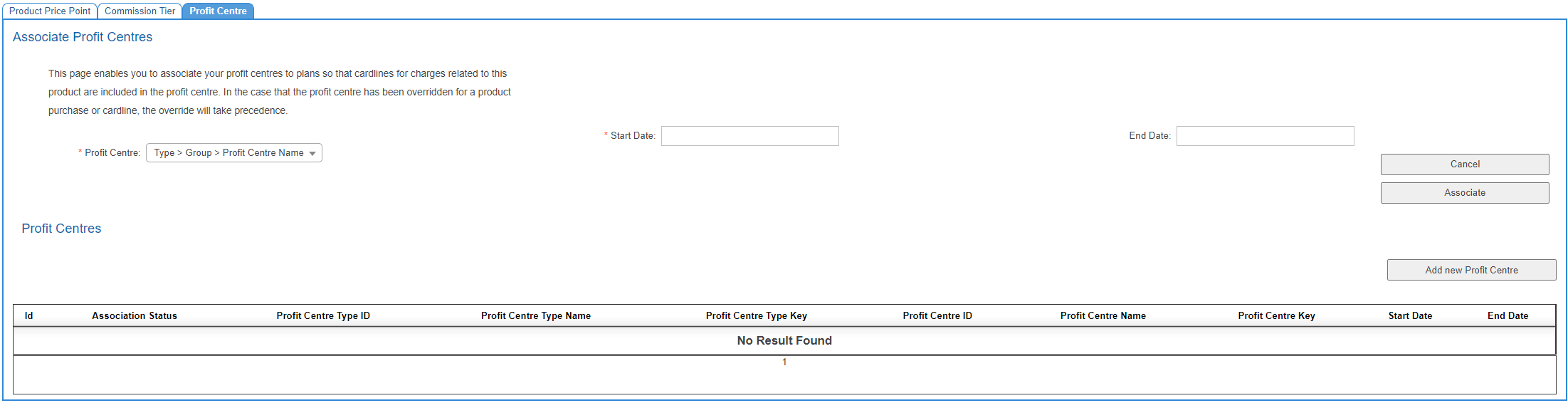Go to page 1 in pagination
This screenshot has width=1568, height=403.
tap(784, 362)
